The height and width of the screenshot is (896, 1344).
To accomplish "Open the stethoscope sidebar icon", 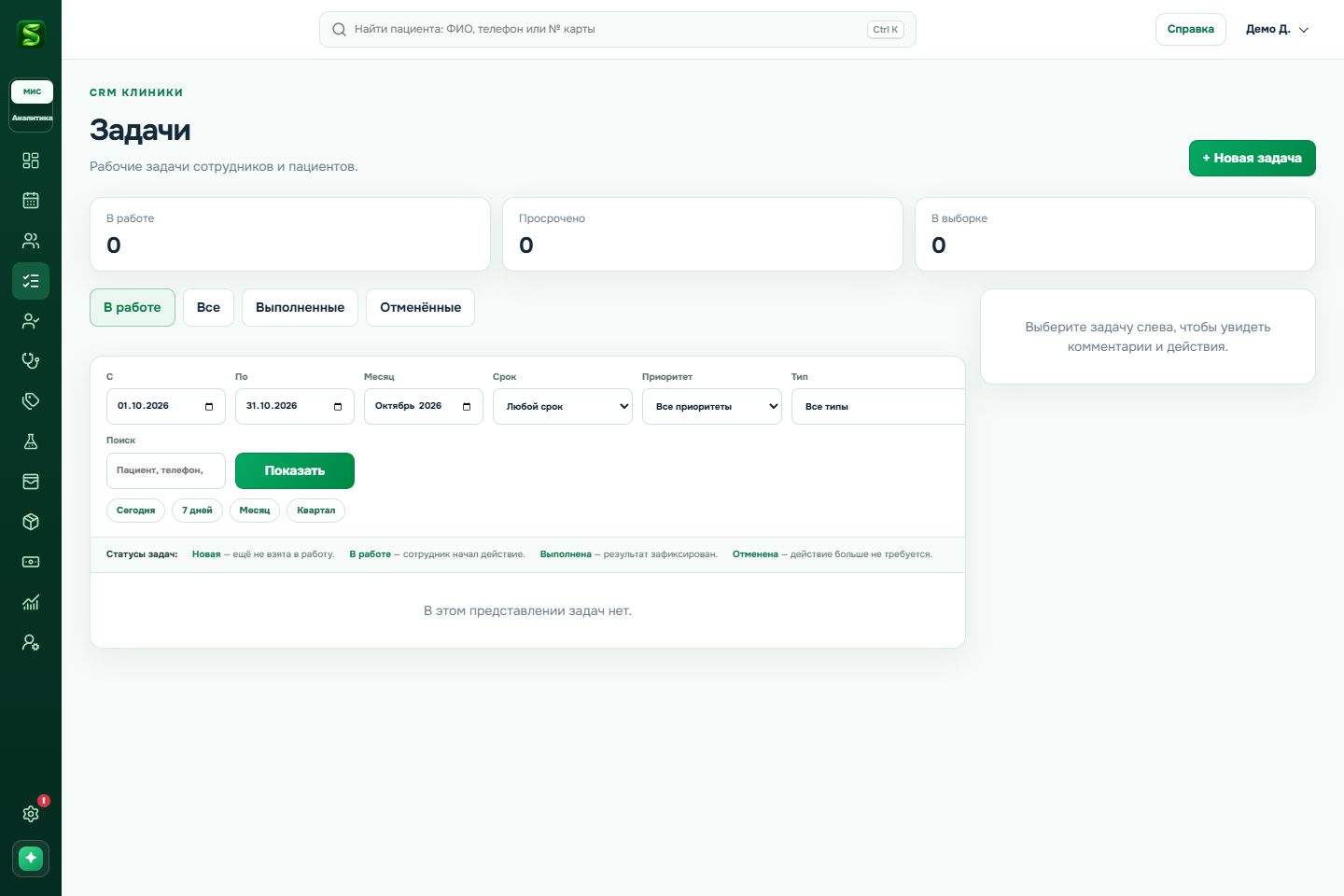I will 31,361.
